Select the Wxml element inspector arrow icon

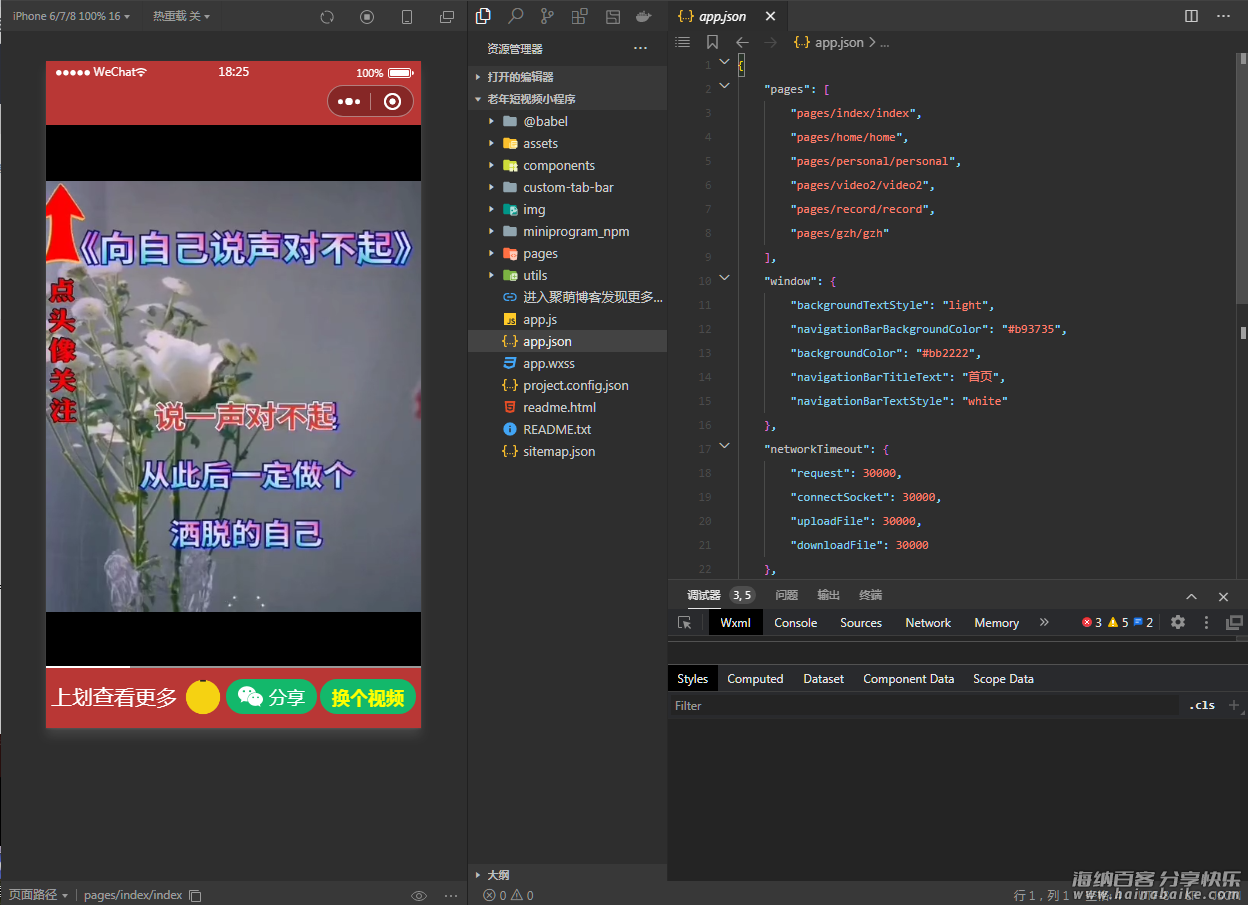(x=685, y=622)
